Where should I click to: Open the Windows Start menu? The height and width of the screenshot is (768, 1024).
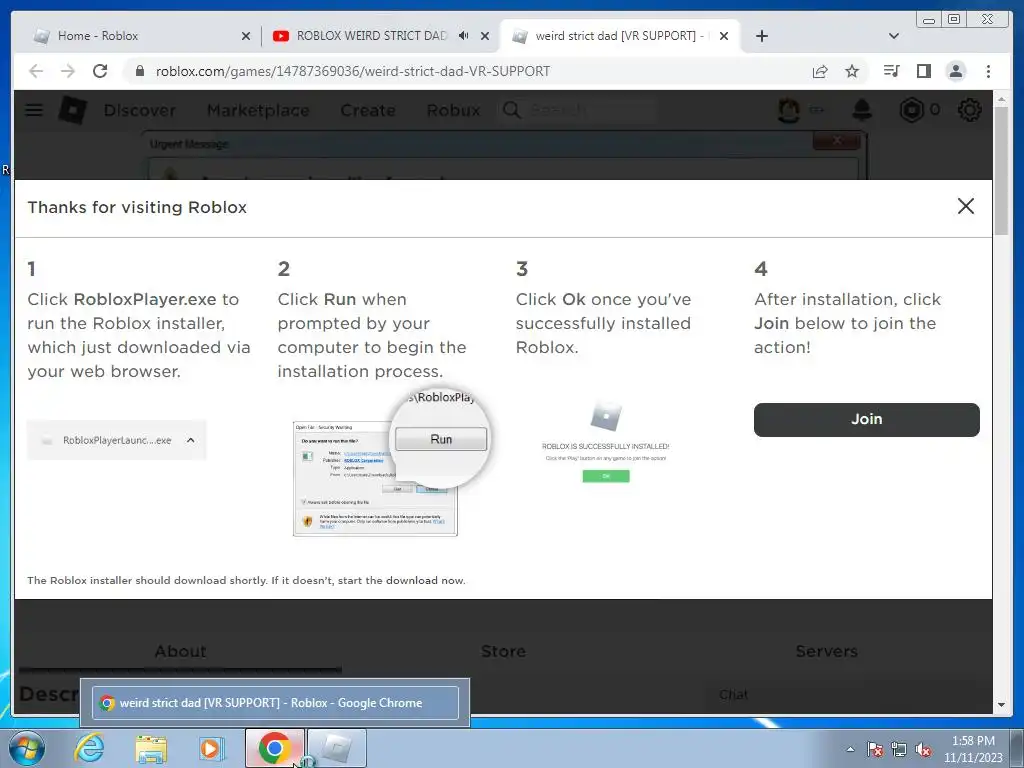26,748
